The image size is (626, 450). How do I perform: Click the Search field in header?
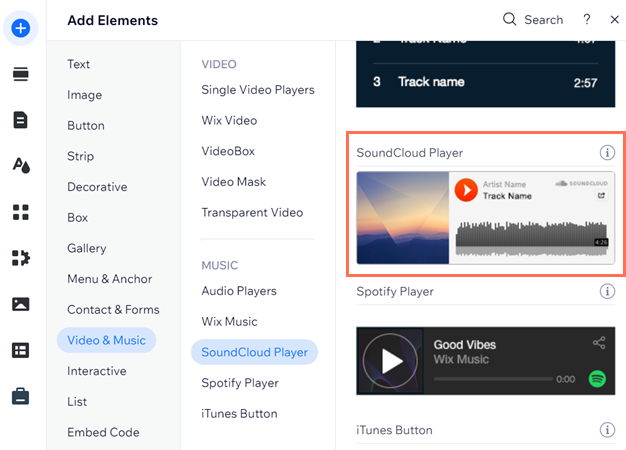pos(533,19)
